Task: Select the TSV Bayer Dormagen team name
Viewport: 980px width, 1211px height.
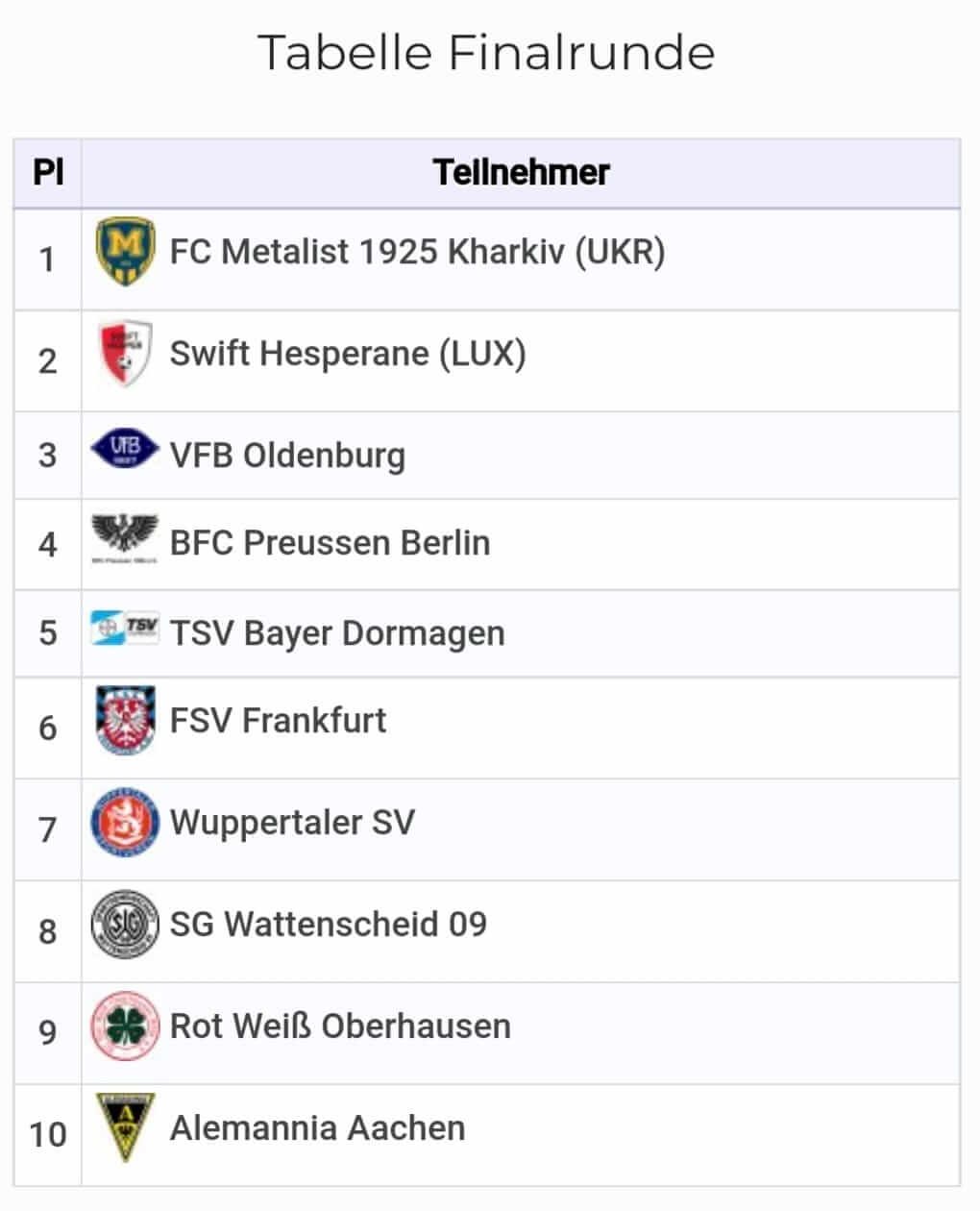Action: 337,633
